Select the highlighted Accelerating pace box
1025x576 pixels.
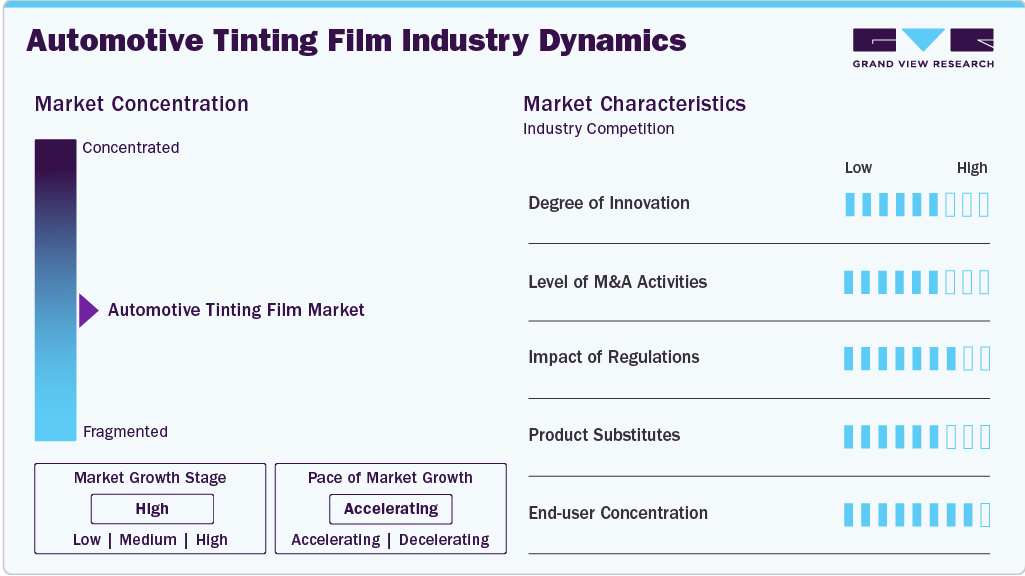pyautogui.click(x=390, y=509)
